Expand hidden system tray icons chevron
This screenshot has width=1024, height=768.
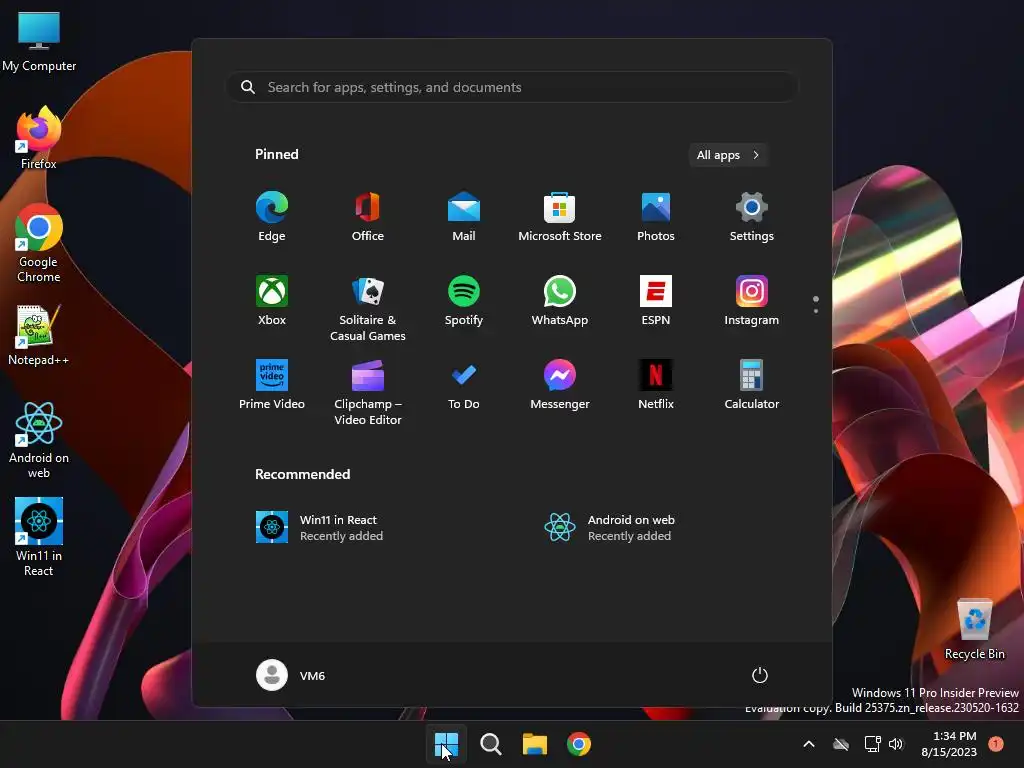[808, 744]
